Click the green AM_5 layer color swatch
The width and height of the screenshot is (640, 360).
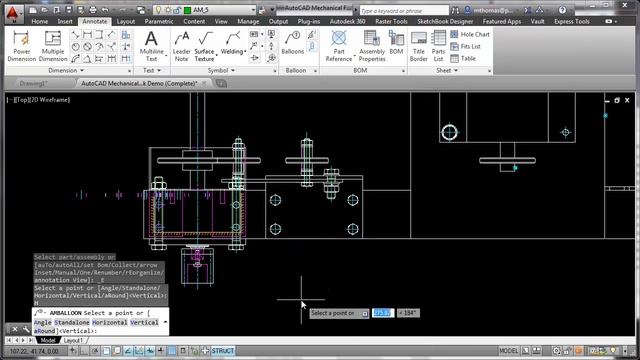click(187, 10)
